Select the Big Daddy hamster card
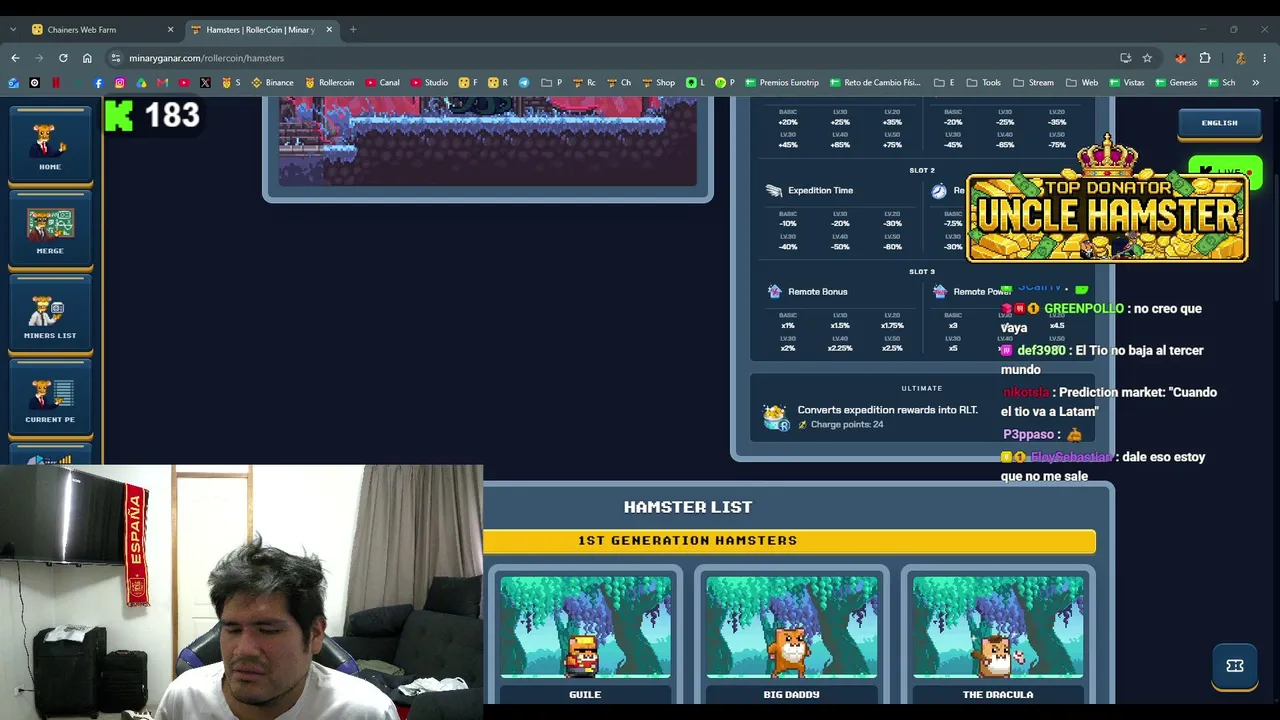The width and height of the screenshot is (1280, 720). point(791,636)
